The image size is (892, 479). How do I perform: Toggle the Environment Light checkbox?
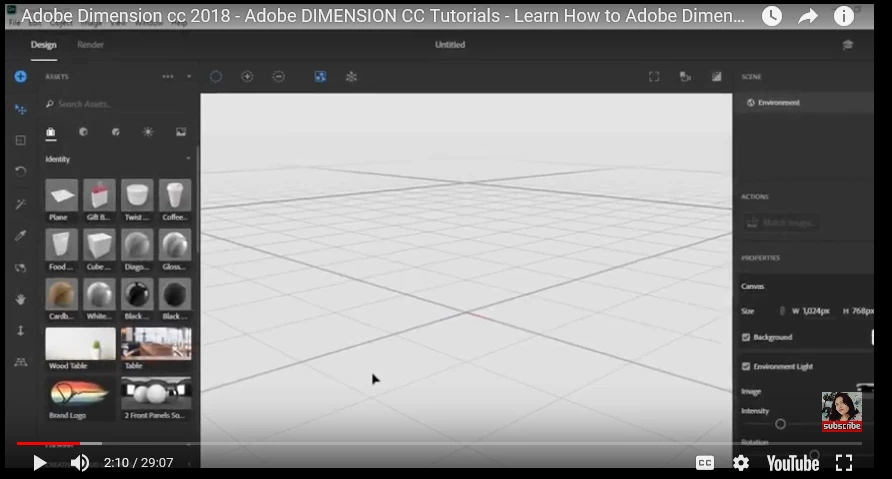coord(746,366)
